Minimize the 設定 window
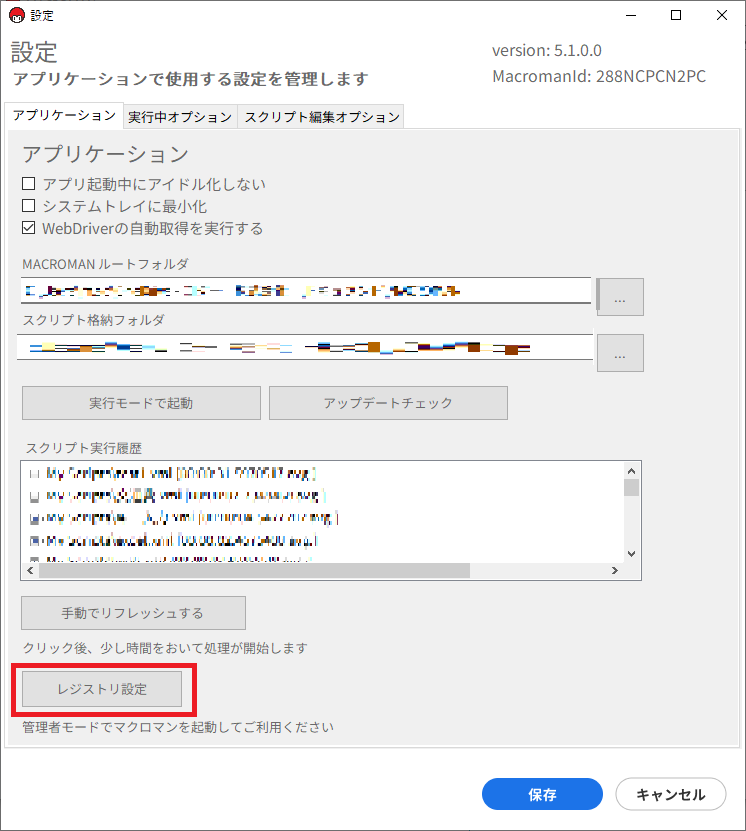Viewport: 746px width, 831px height. point(631,15)
